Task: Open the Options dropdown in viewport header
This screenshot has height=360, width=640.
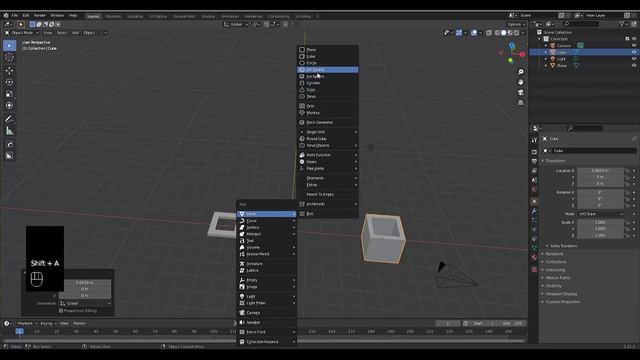Action: click(516, 24)
